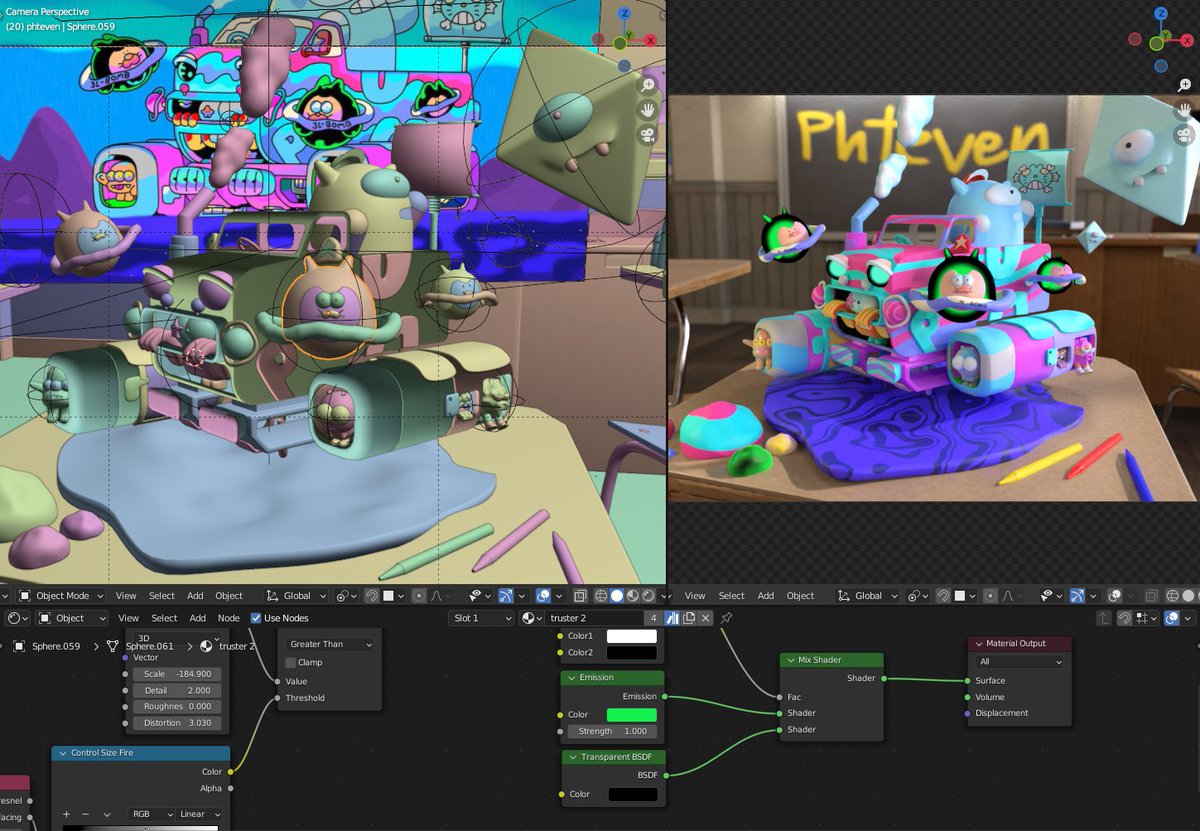This screenshot has width=1200, height=831.
Task: Toggle X-ray in the left viewport
Action: tap(581, 596)
